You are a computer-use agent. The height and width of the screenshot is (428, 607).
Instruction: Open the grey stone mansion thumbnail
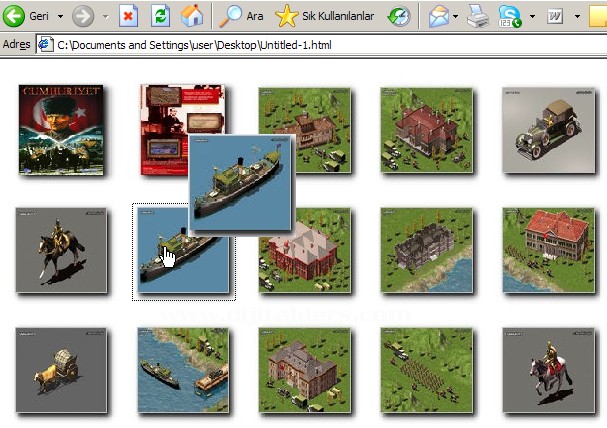click(305, 370)
